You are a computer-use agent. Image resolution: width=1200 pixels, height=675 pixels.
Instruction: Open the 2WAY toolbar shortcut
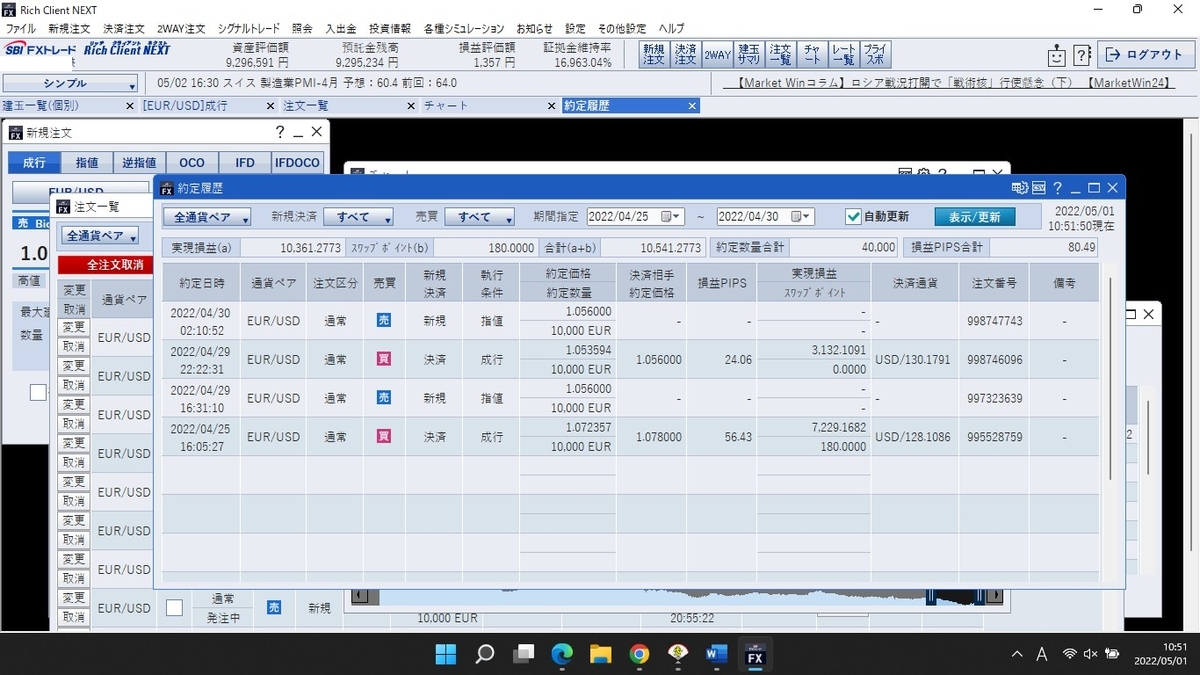coord(717,55)
